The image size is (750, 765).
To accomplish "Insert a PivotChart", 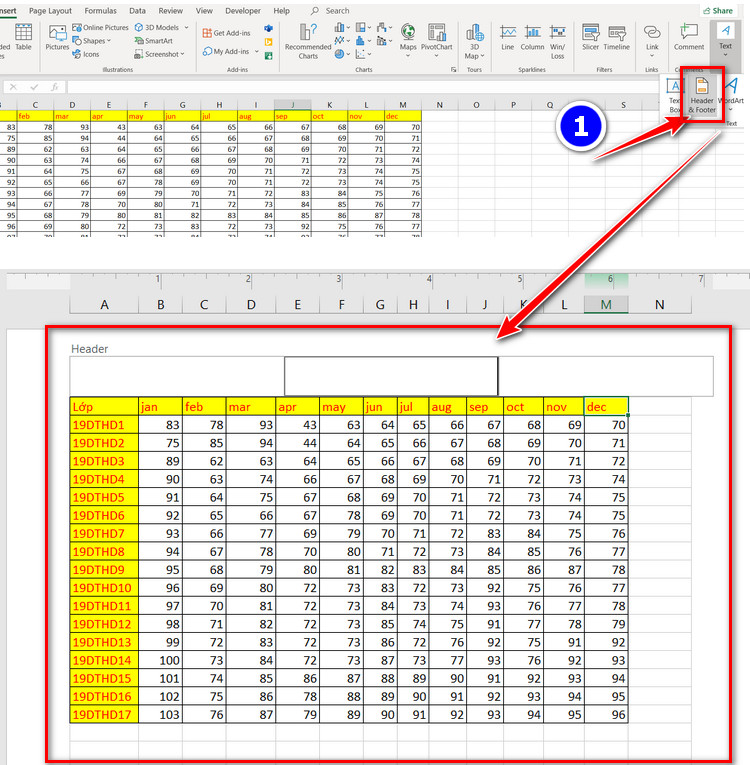I will tap(436, 38).
